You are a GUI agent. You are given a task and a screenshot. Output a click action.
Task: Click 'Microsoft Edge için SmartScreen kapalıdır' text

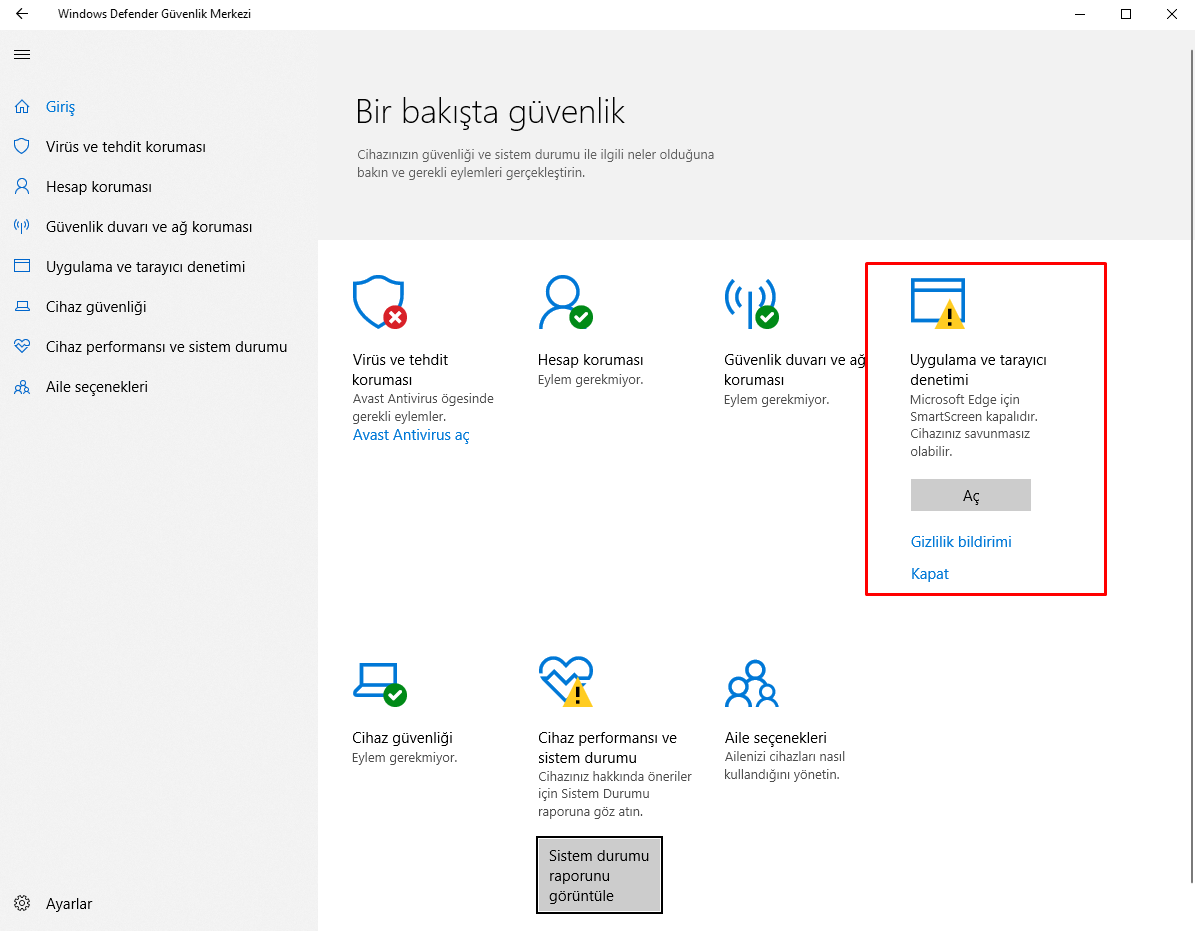(973, 408)
